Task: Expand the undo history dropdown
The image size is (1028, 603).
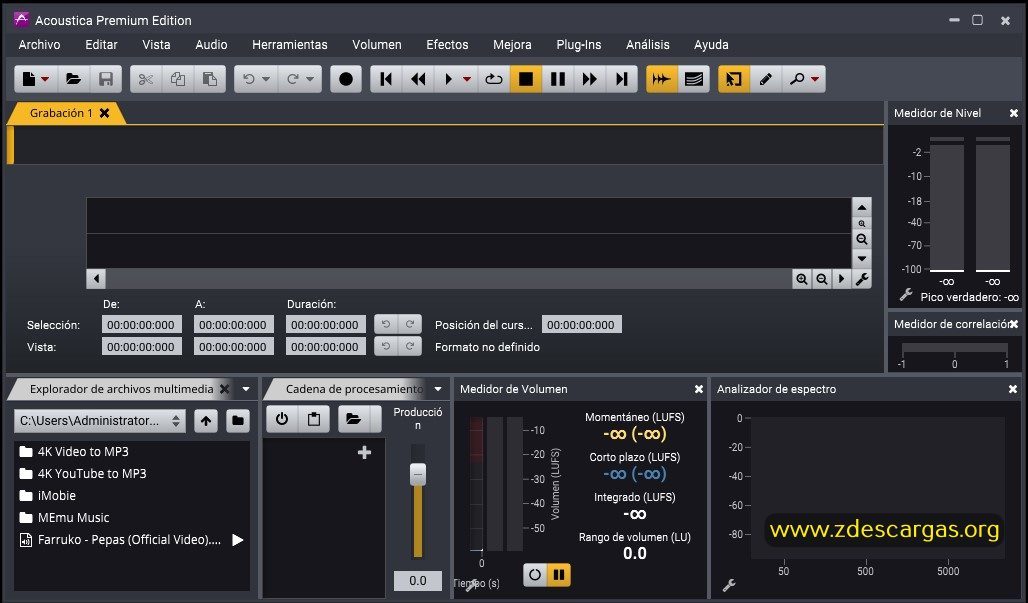Action: click(x=266, y=79)
